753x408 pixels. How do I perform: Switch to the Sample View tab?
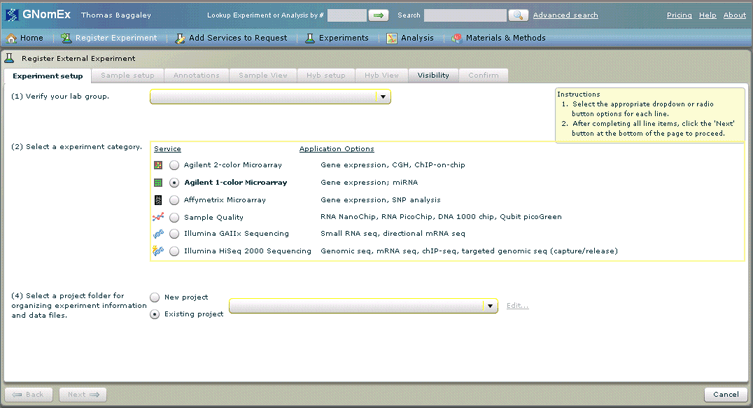[x=263, y=75]
